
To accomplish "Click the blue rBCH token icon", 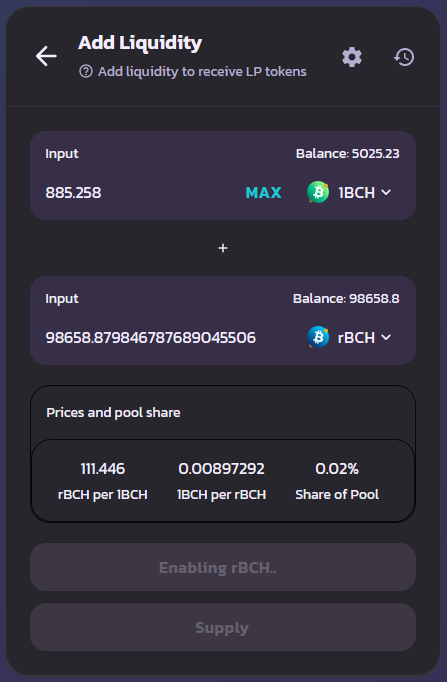I will 318,337.
